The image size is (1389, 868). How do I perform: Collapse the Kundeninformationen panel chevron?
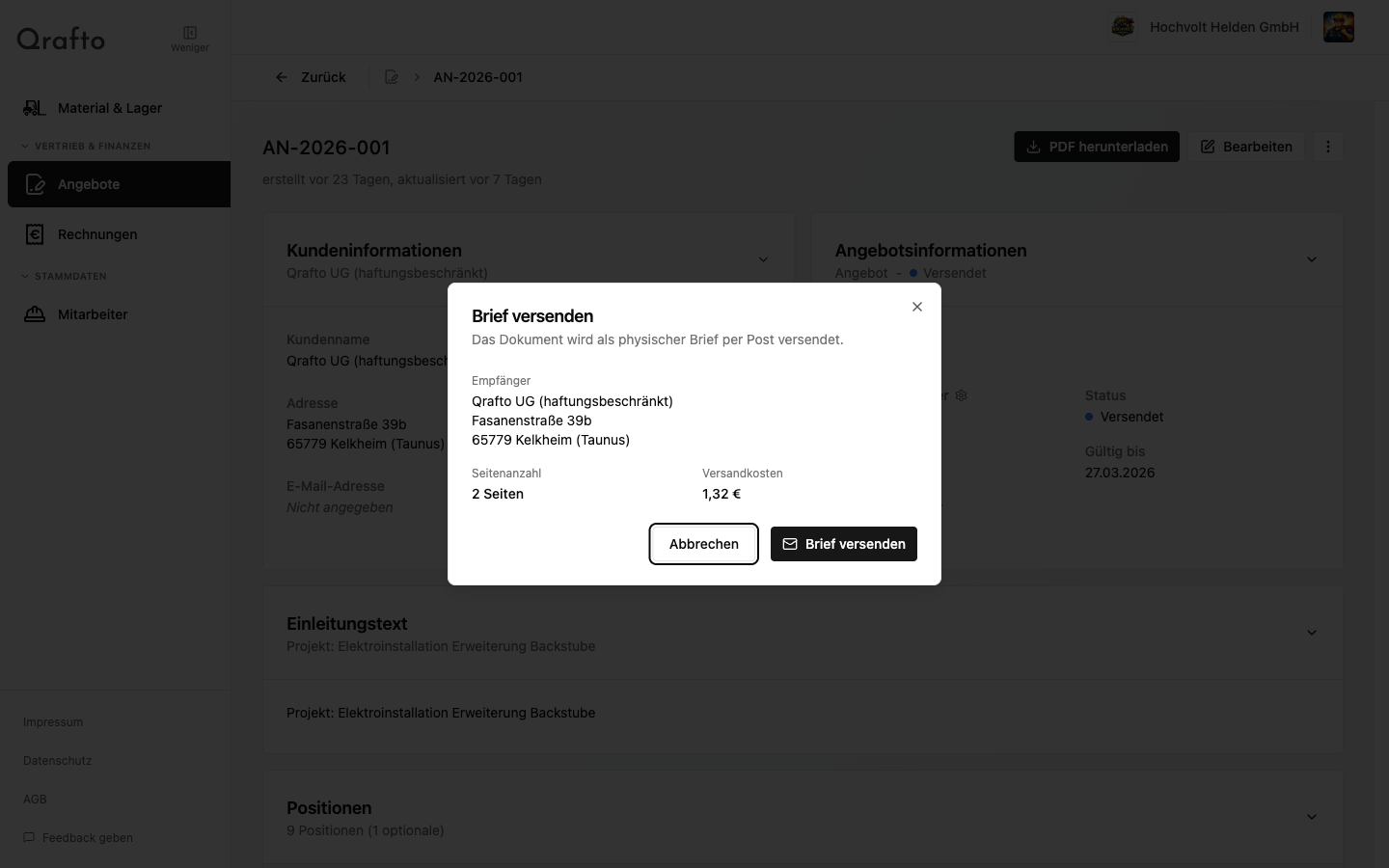(x=763, y=259)
